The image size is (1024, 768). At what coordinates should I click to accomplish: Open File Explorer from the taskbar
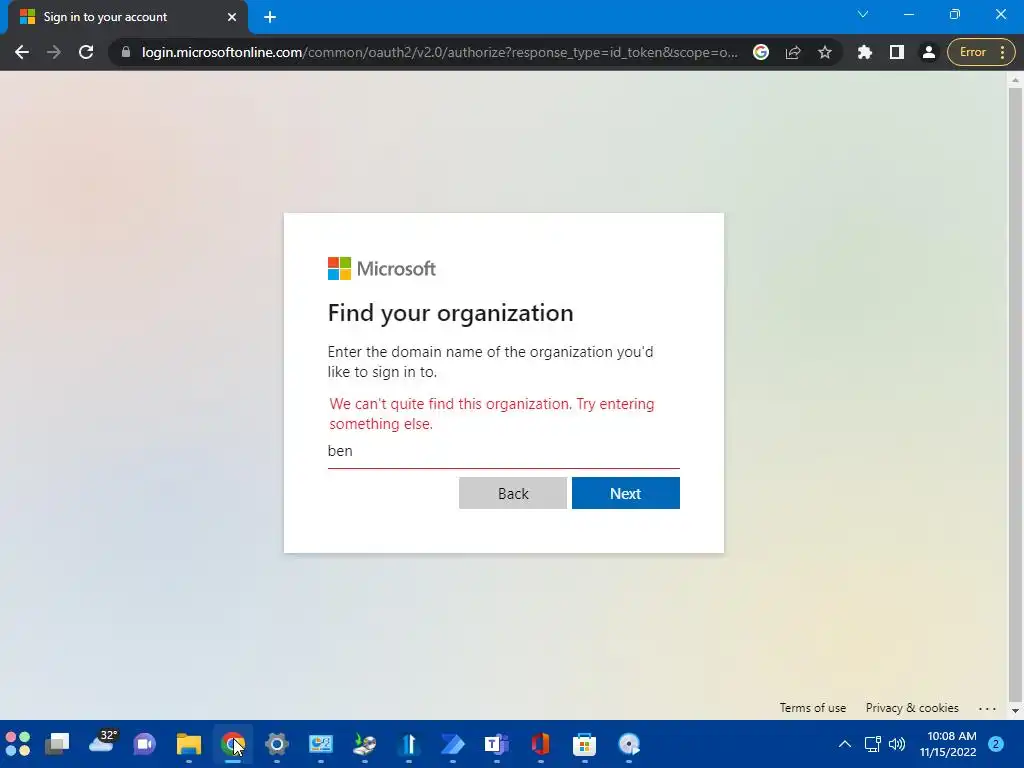[x=189, y=744]
